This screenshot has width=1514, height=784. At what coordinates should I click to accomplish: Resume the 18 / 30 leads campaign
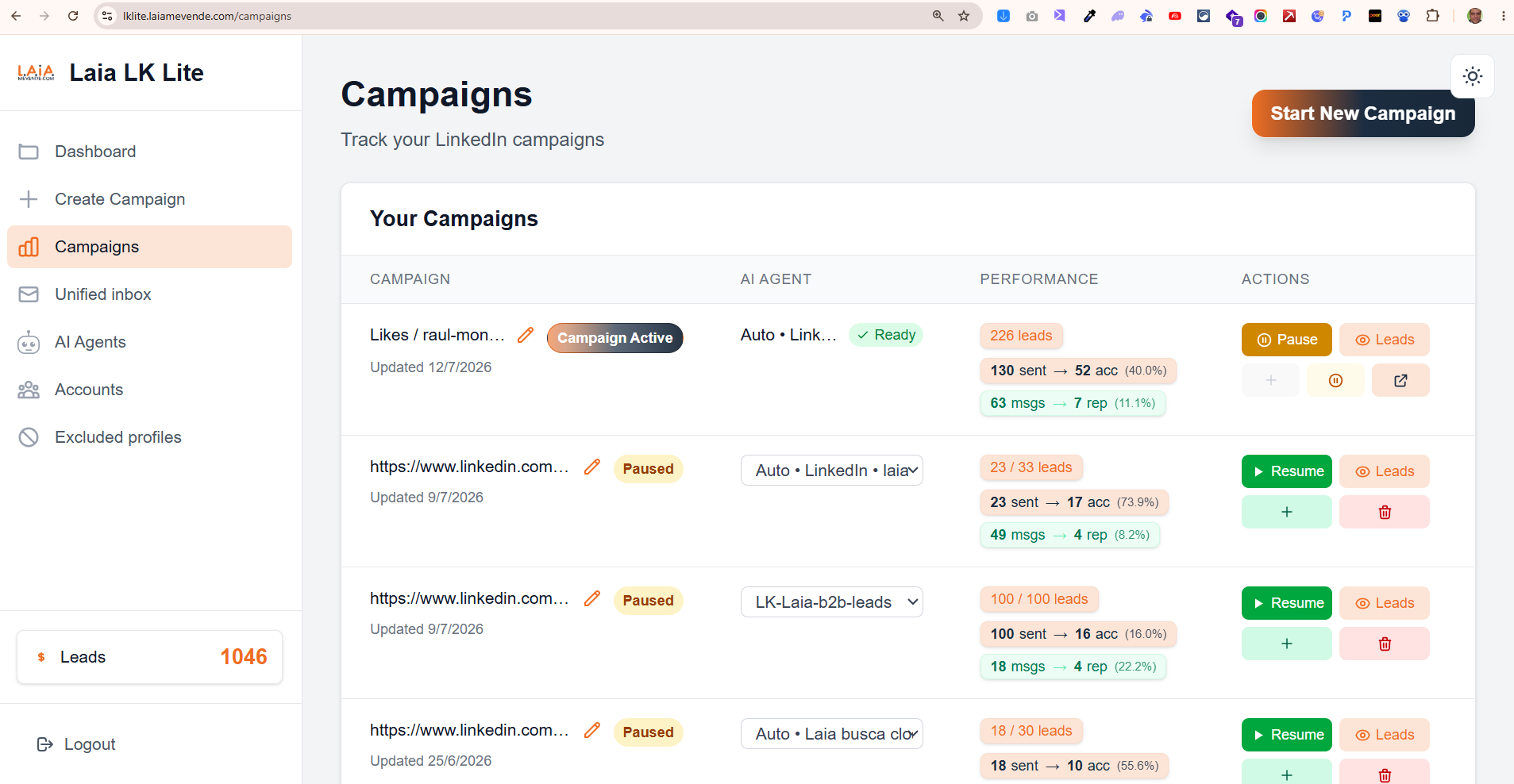[x=1287, y=735]
